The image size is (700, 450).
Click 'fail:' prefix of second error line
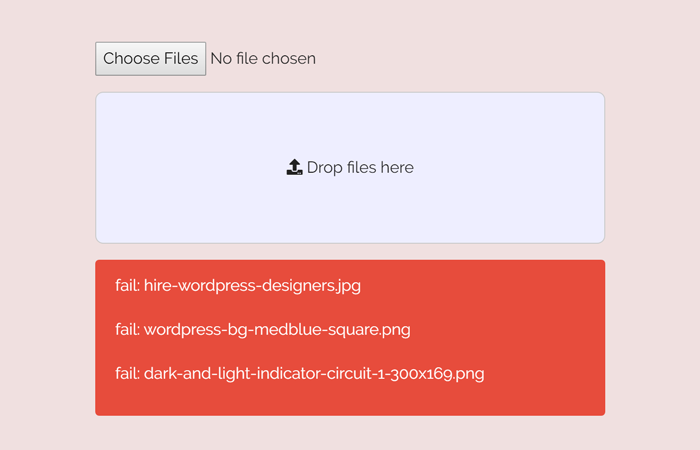(x=128, y=329)
